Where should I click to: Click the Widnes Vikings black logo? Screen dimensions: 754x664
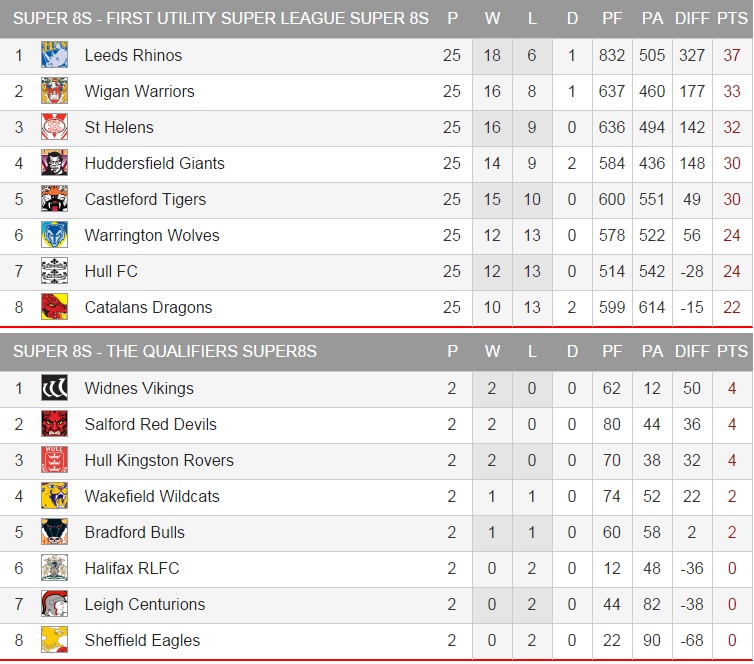click(x=54, y=388)
